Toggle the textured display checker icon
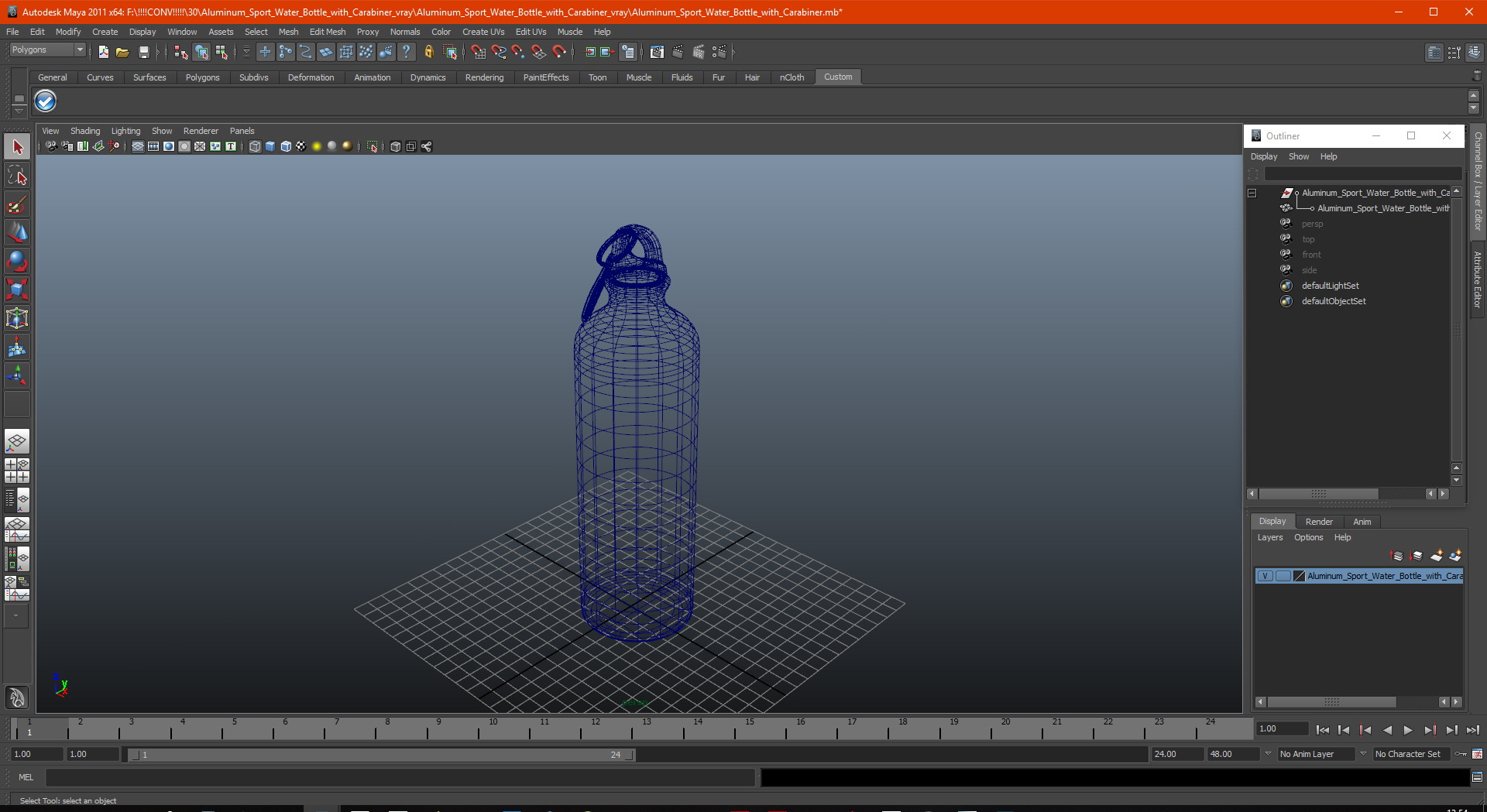The width and height of the screenshot is (1487, 812). tap(301, 146)
